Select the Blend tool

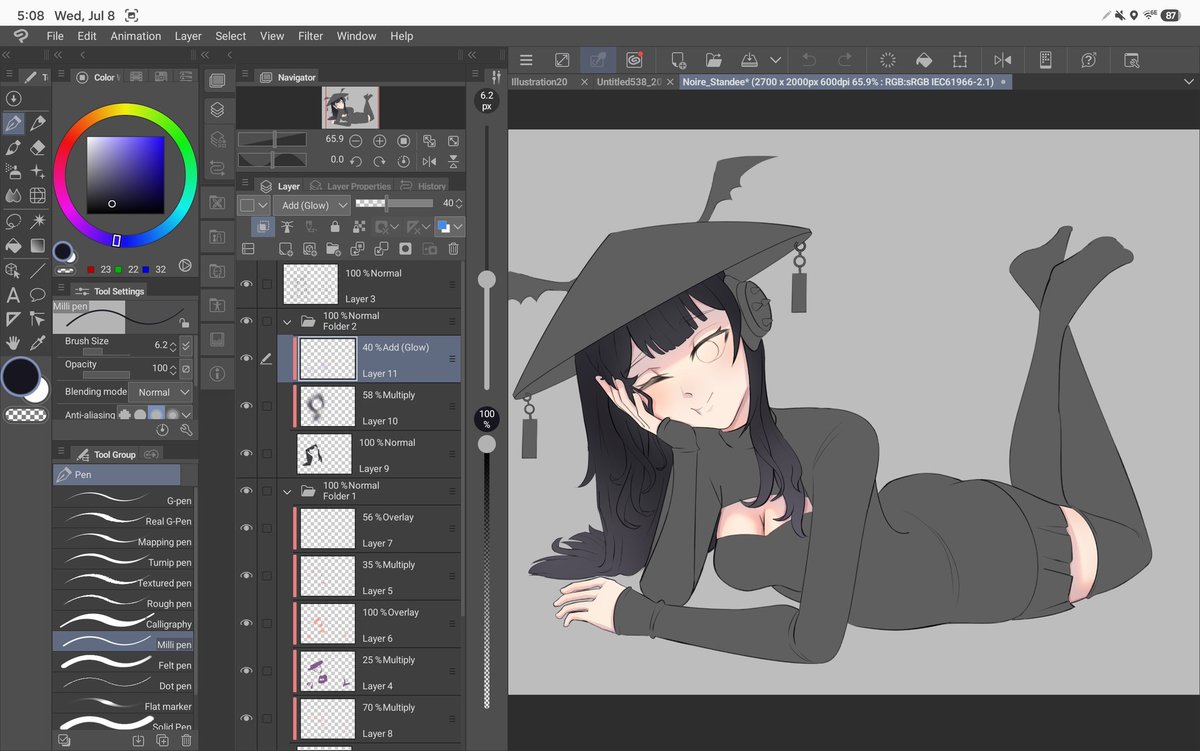[x=13, y=196]
